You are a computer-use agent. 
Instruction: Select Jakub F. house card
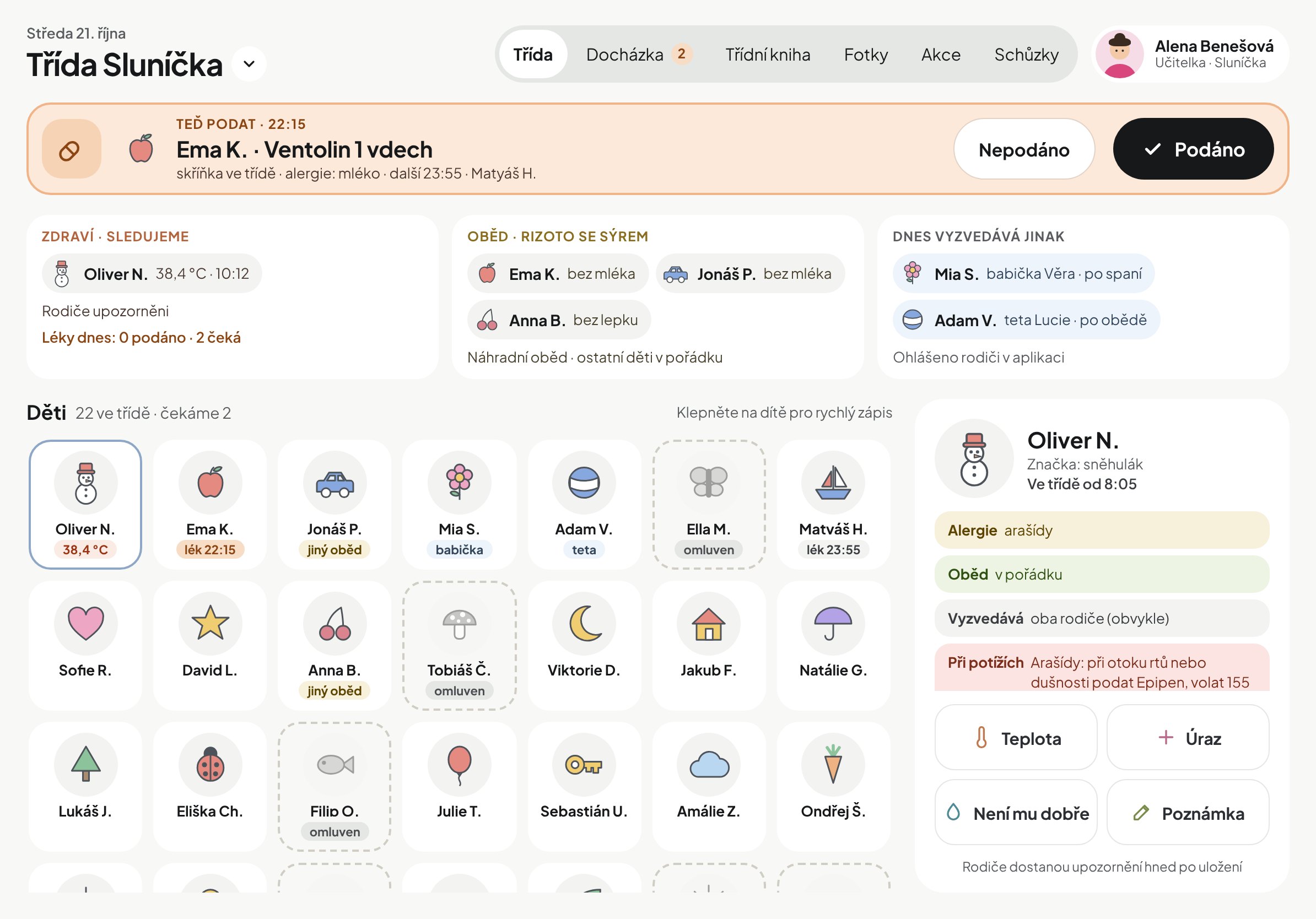709,645
